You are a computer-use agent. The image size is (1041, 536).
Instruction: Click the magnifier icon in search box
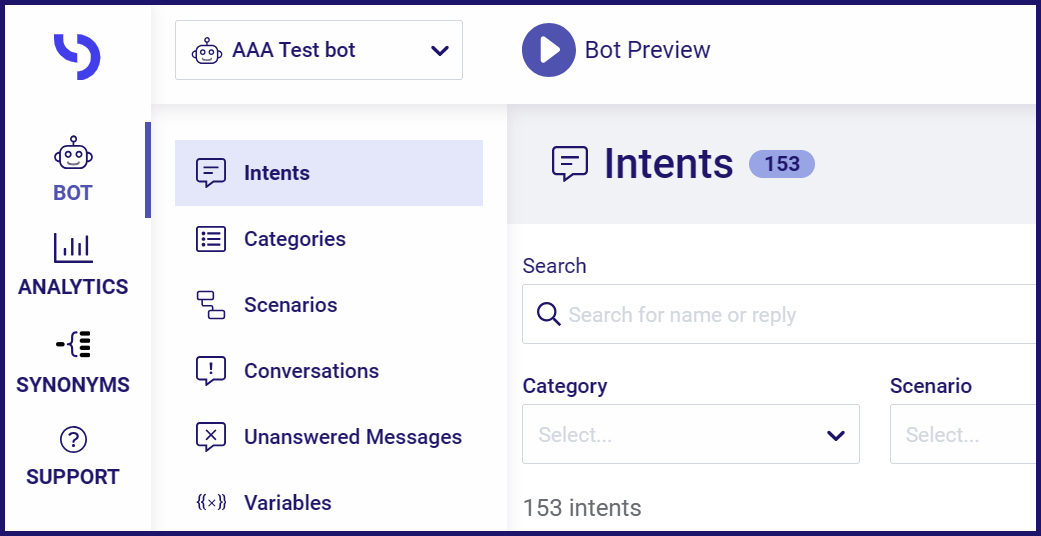[549, 314]
